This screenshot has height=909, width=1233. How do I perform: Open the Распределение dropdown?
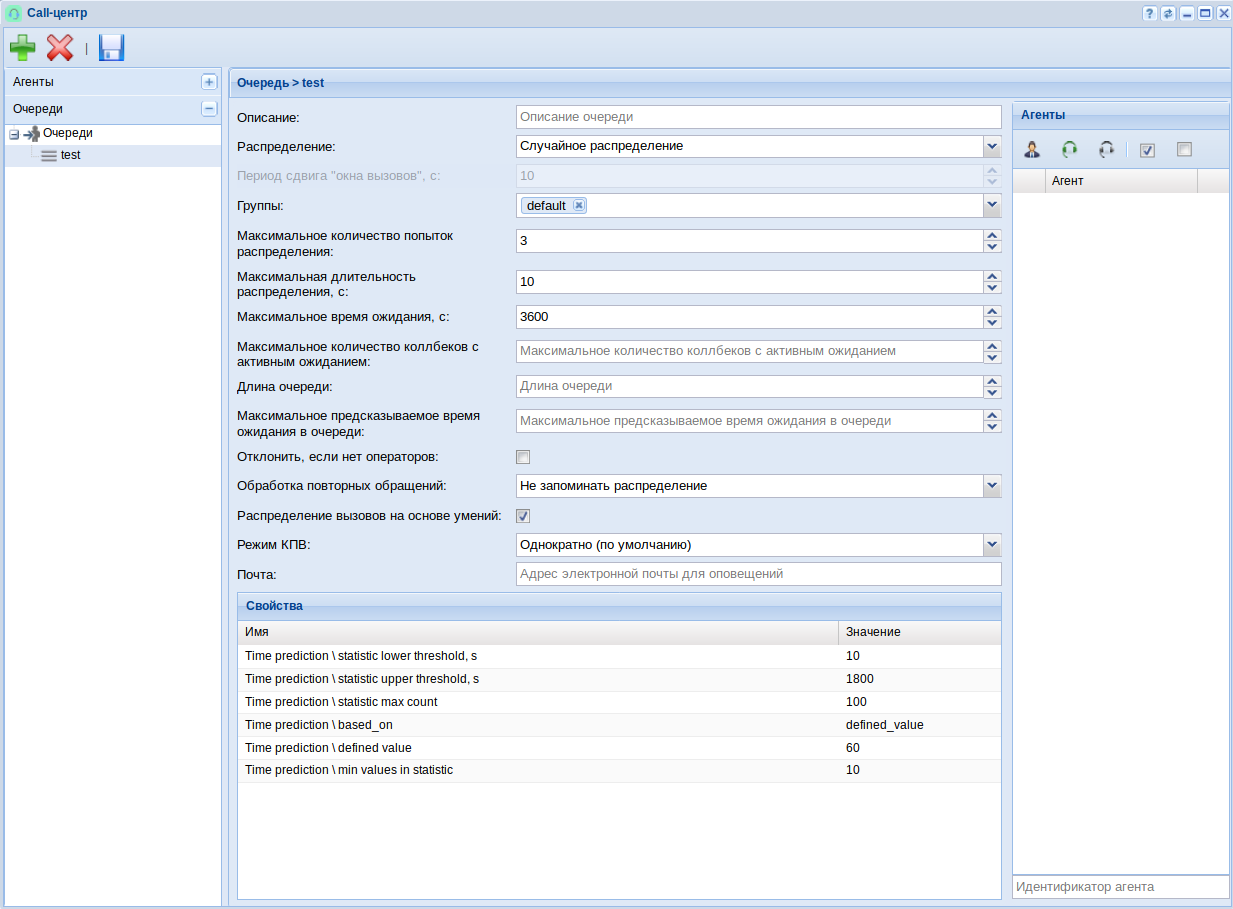pyautogui.click(x=991, y=146)
